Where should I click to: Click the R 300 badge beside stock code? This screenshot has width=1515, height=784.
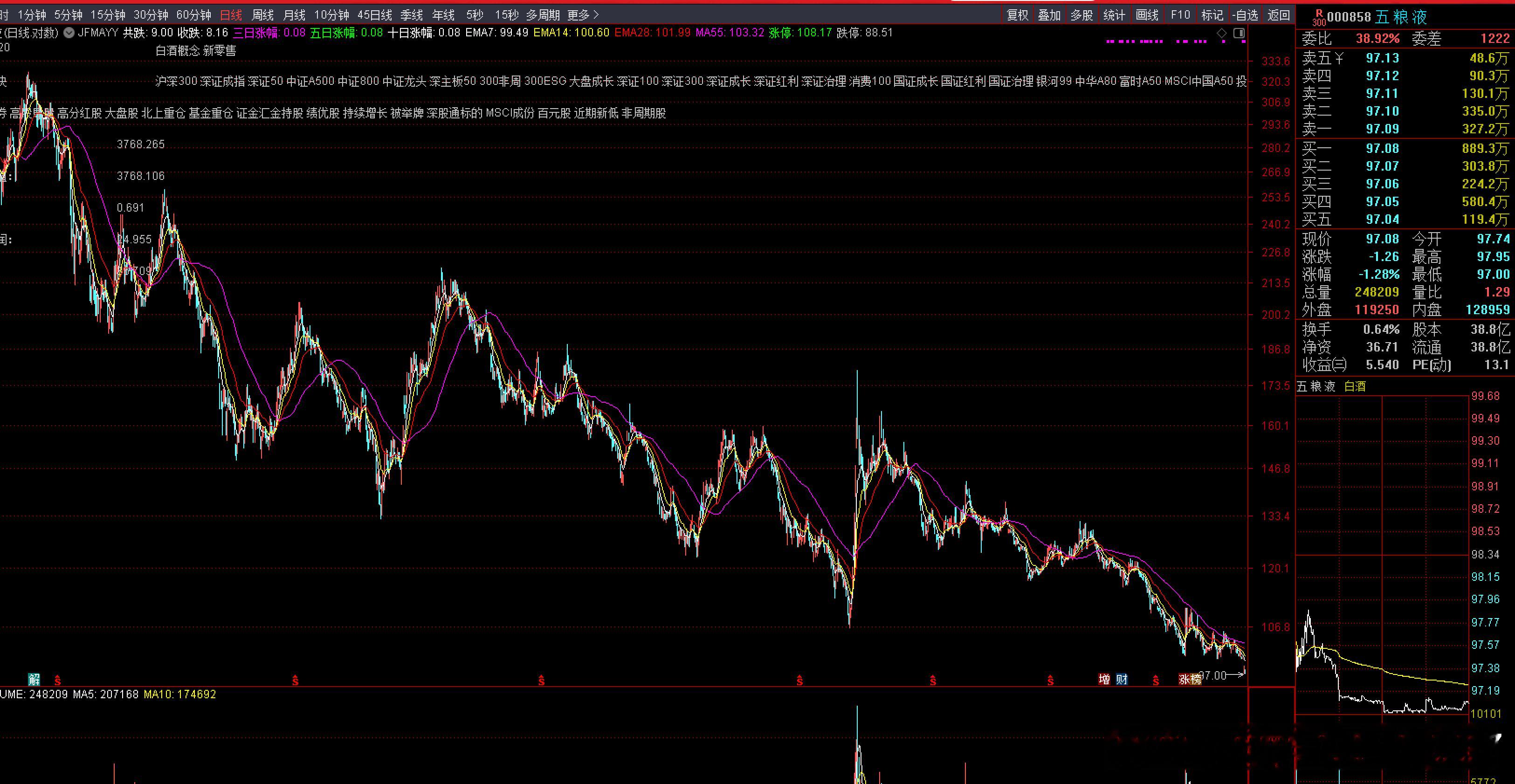(x=1319, y=17)
